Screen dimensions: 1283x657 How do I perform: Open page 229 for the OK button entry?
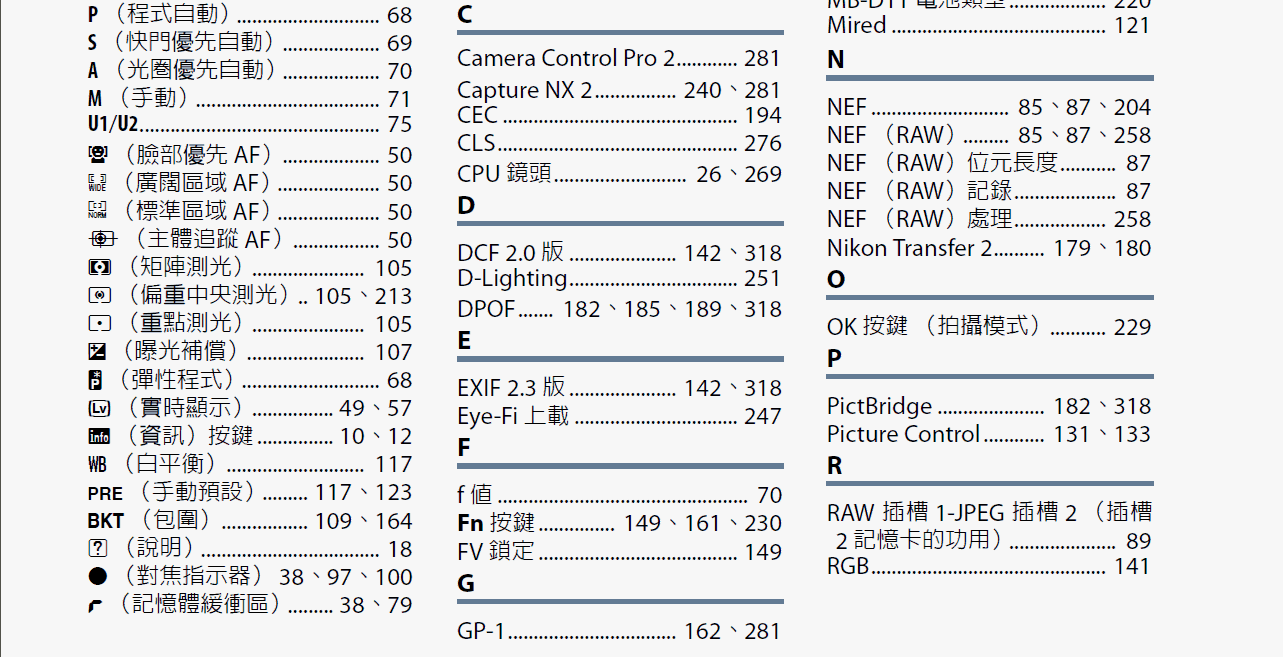[1132, 327]
